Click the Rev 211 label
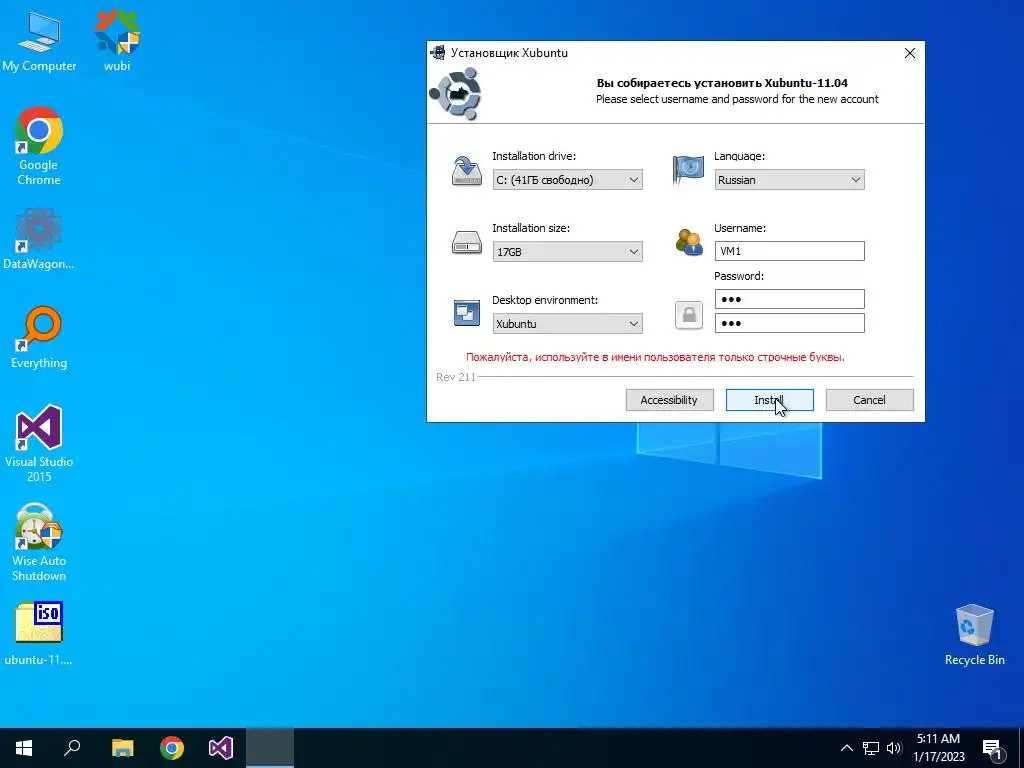The width and height of the screenshot is (1024, 768). tap(456, 377)
